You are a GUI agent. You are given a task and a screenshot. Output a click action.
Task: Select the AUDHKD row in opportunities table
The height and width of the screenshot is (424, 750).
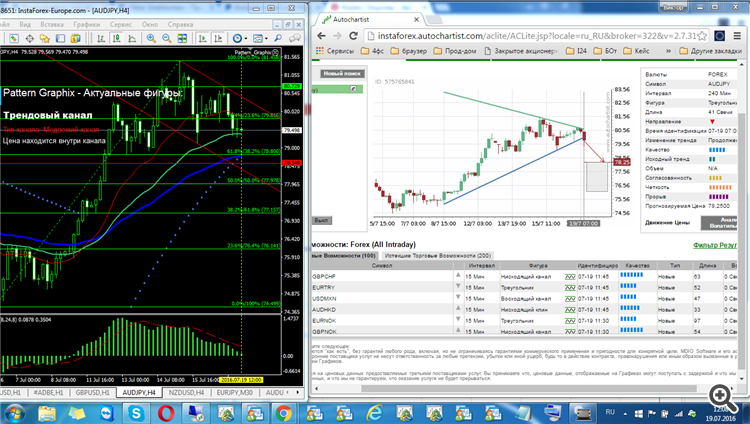(x=525, y=310)
